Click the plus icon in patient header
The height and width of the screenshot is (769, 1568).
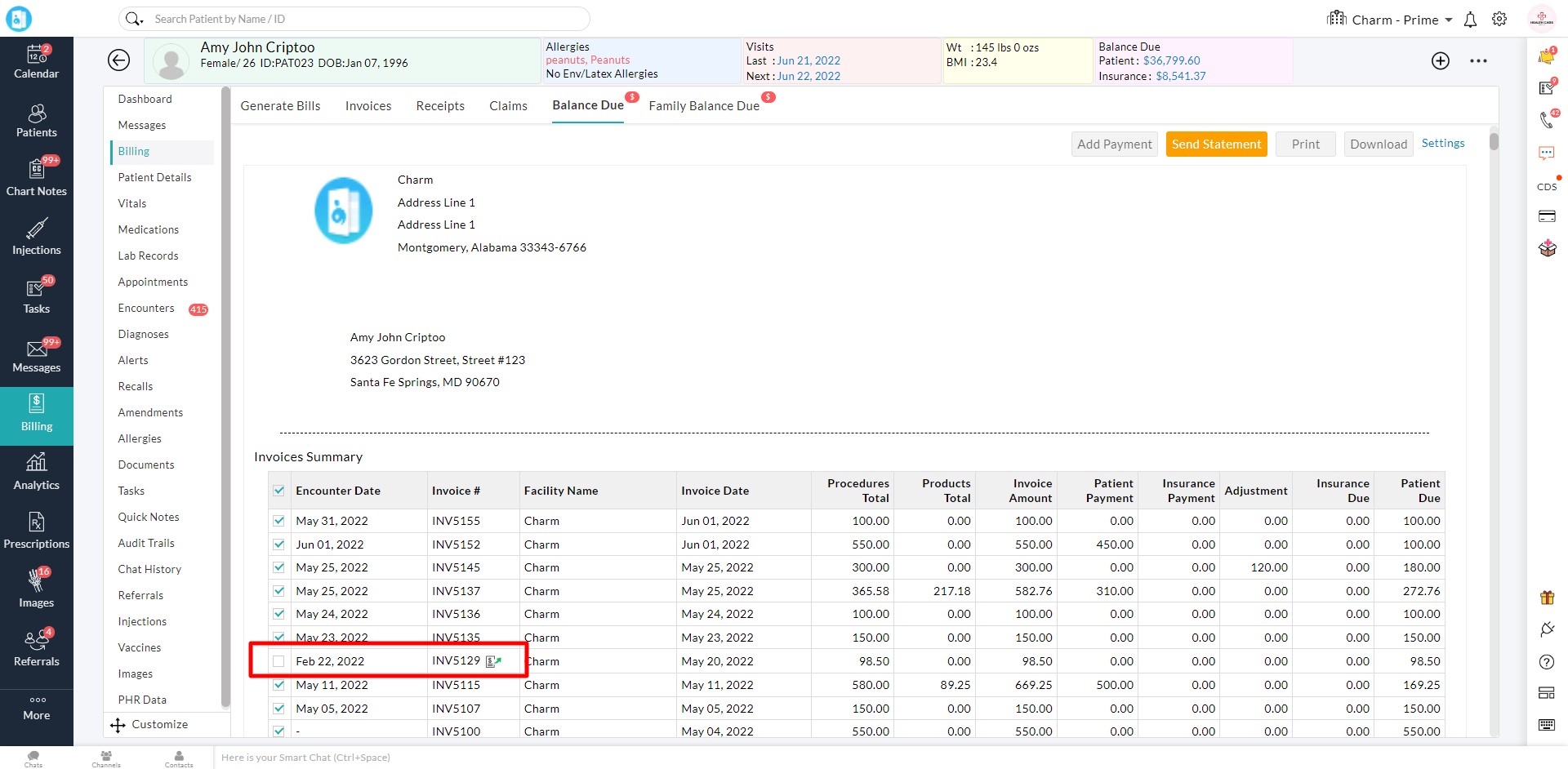point(1440,60)
